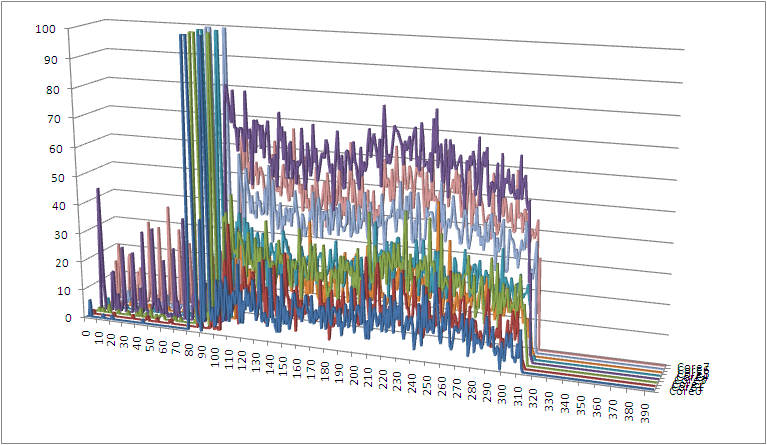The height and width of the screenshot is (445, 767).
Task: Select the horizontal axis label 10
Action: (97, 338)
